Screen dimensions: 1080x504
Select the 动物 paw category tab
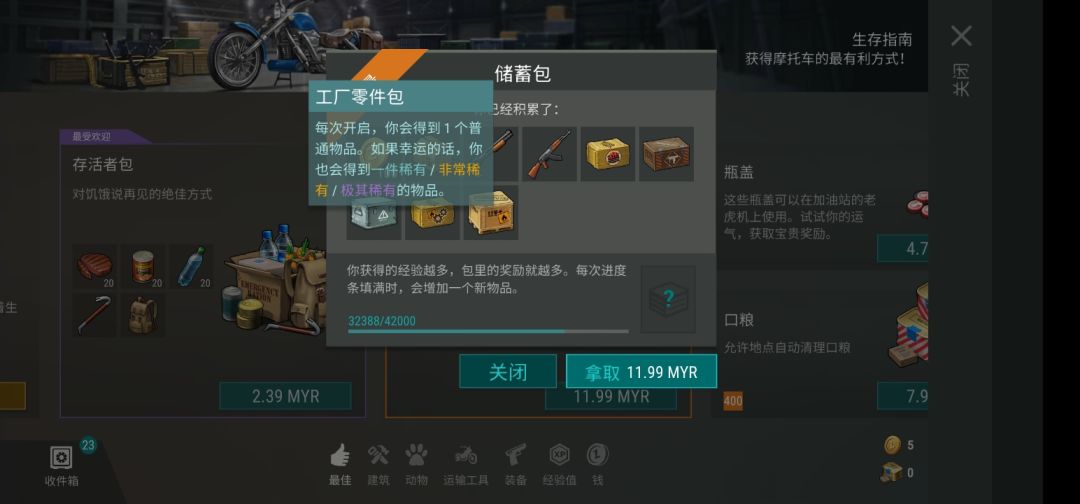(x=416, y=465)
